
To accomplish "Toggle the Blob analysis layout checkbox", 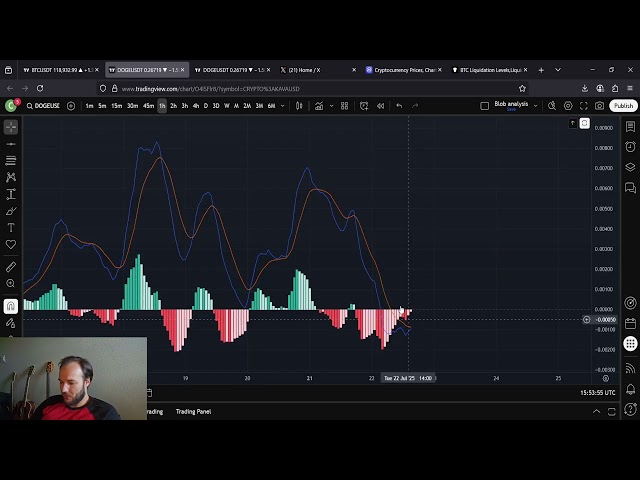I will click(x=485, y=105).
